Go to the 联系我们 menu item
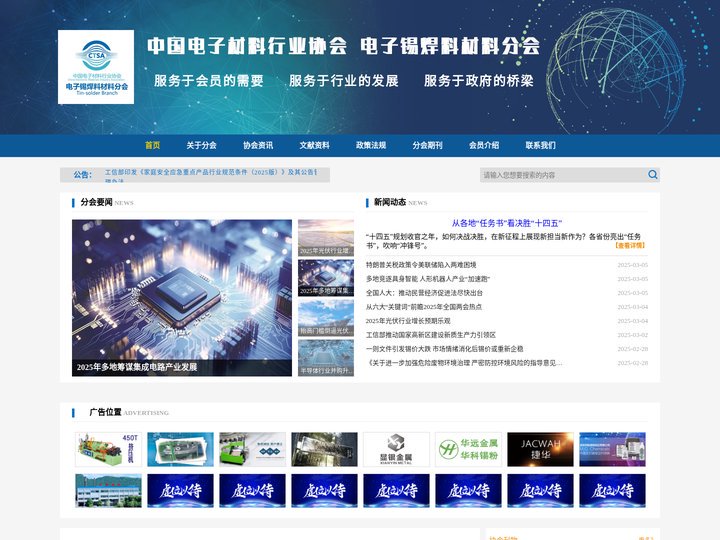 (x=540, y=146)
